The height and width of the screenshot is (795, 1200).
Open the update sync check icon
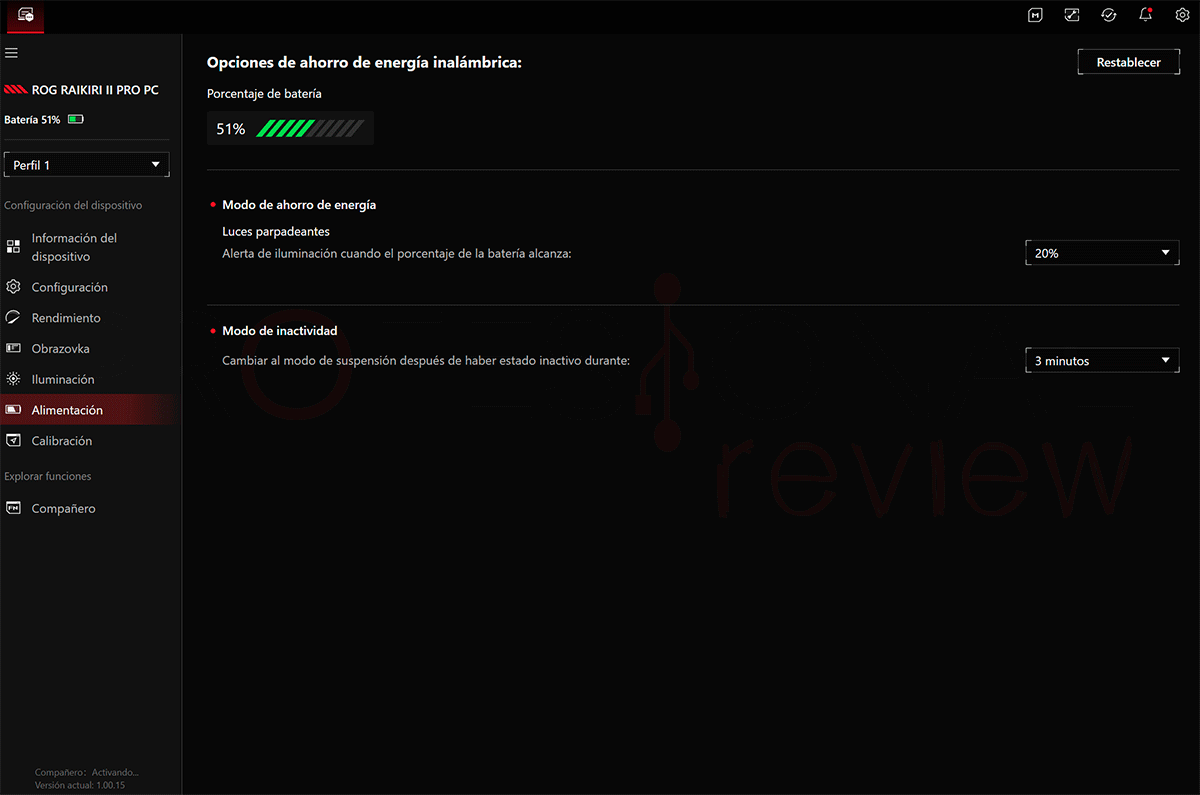(1109, 15)
